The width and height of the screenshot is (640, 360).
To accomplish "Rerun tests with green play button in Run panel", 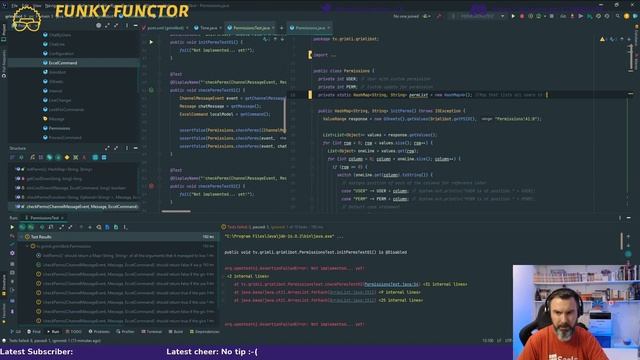I will [x=12, y=227].
